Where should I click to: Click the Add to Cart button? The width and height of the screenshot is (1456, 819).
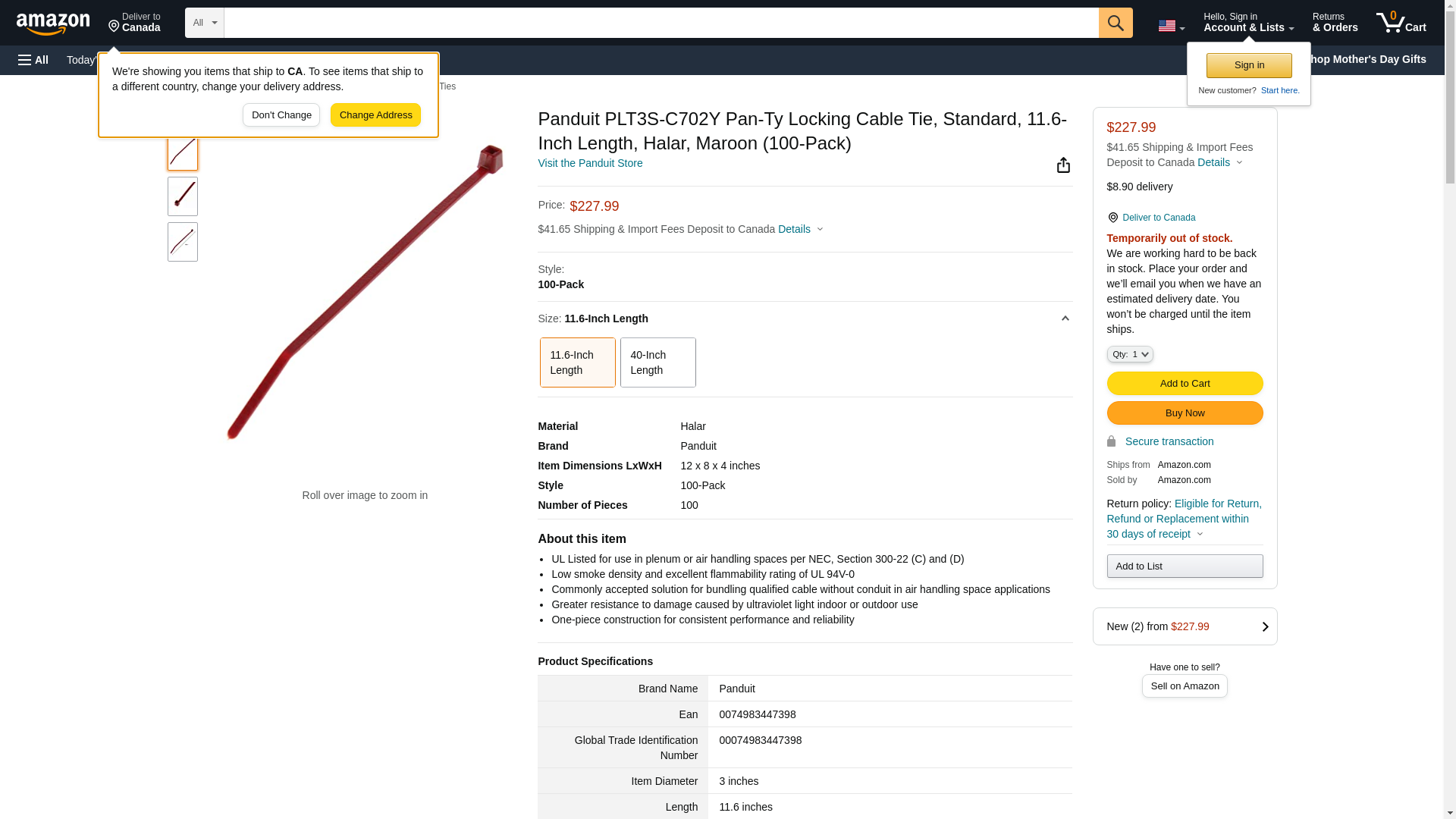click(x=1184, y=383)
